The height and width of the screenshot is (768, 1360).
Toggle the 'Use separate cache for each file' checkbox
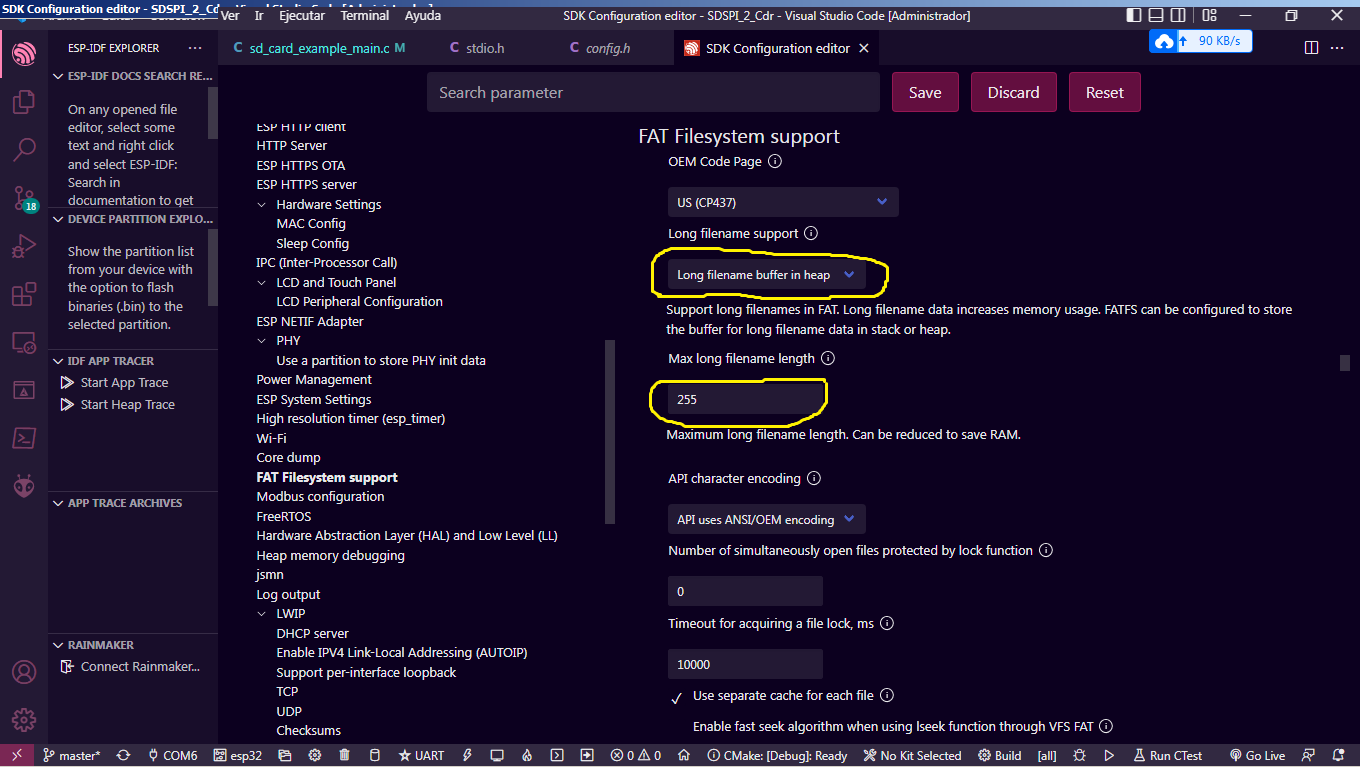tap(677, 696)
